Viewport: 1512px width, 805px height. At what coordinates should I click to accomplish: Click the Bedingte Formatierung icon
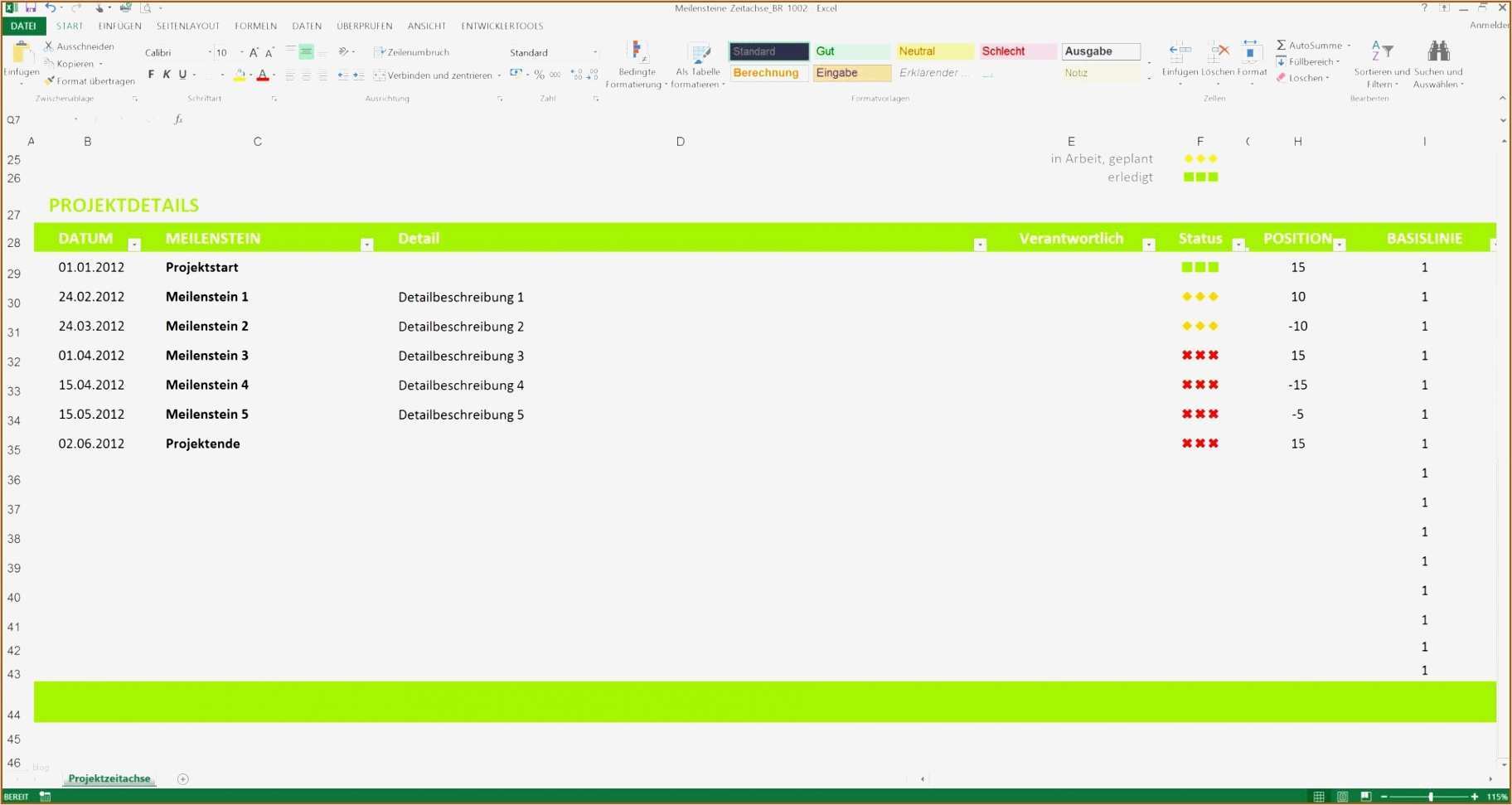pyautogui.click(x=637, y=51)
